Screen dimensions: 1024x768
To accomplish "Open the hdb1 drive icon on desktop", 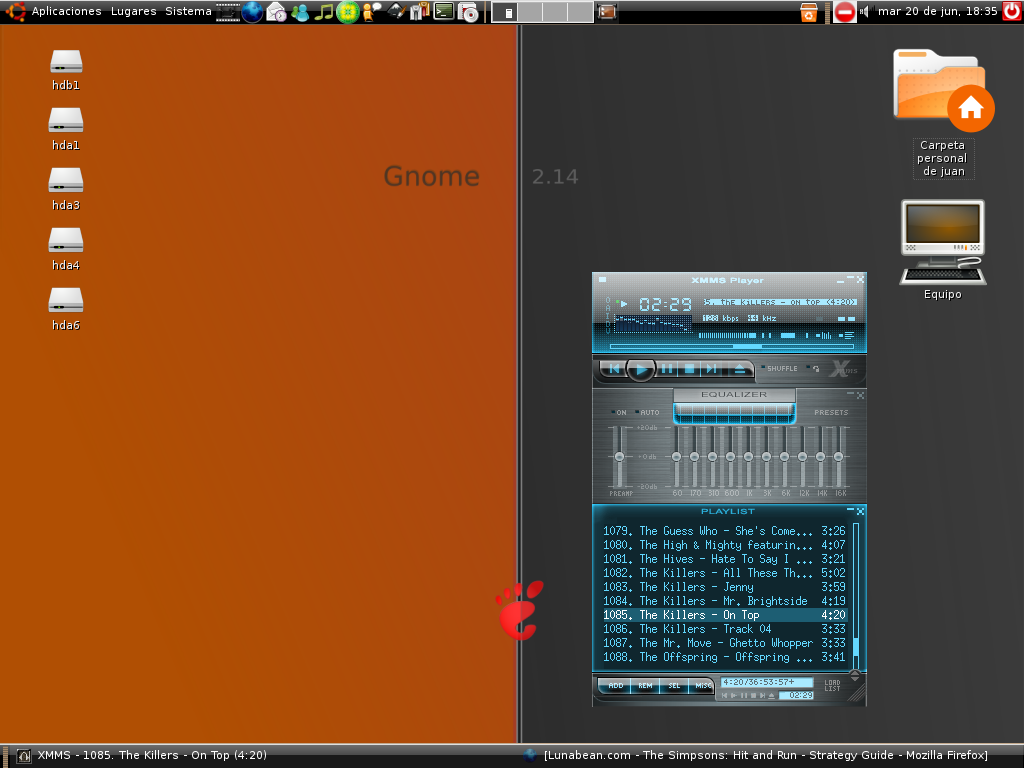I will point(66,70).
